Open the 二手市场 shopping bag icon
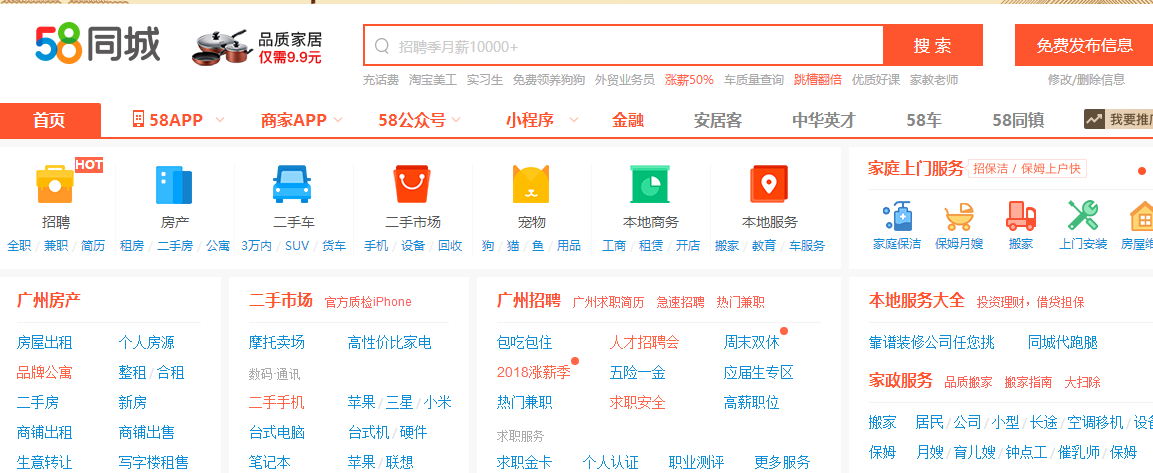The height and width of the screenshot is (473, 1153). click(x=412, y=184)
